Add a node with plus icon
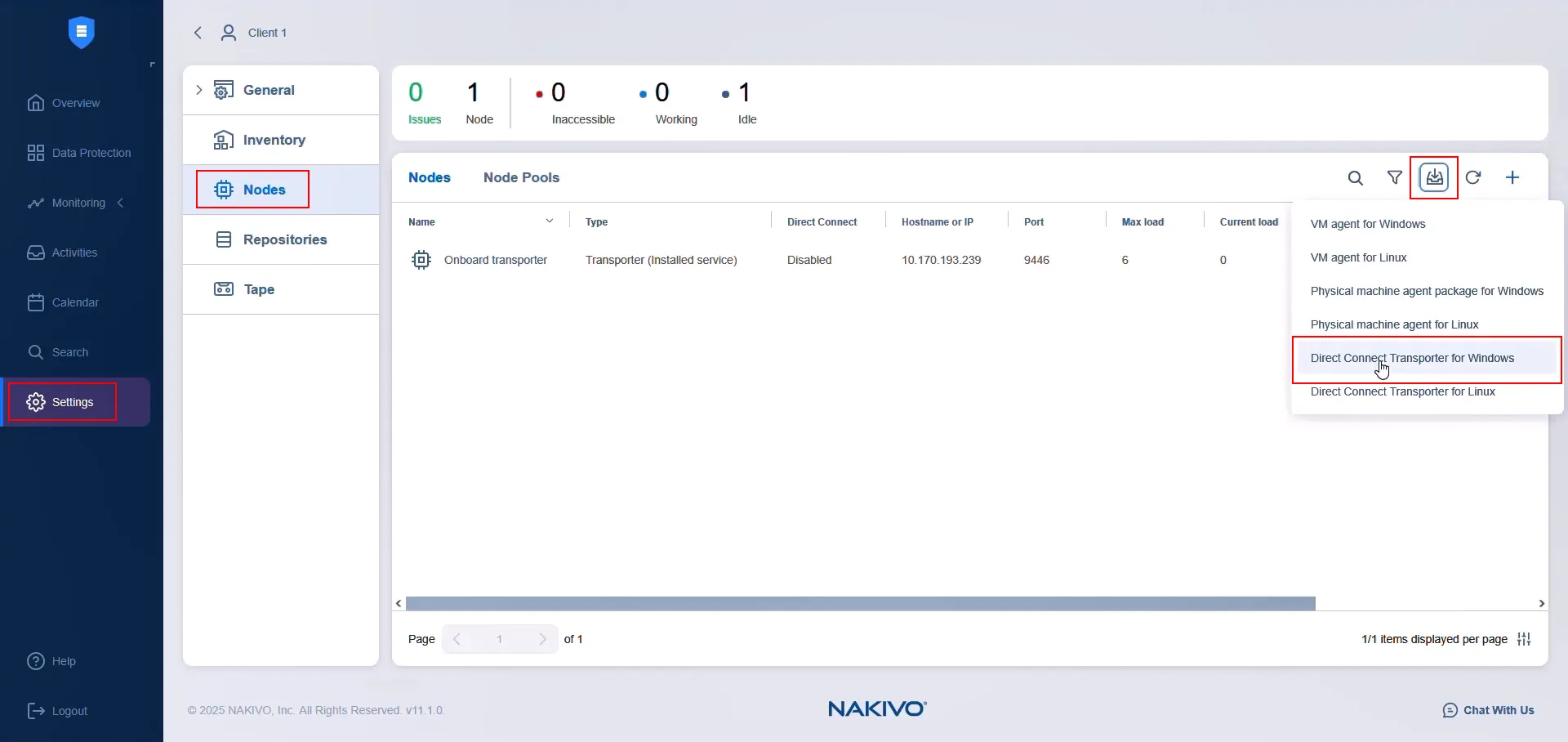1568x742 pixels. [x=1512, y=177]
